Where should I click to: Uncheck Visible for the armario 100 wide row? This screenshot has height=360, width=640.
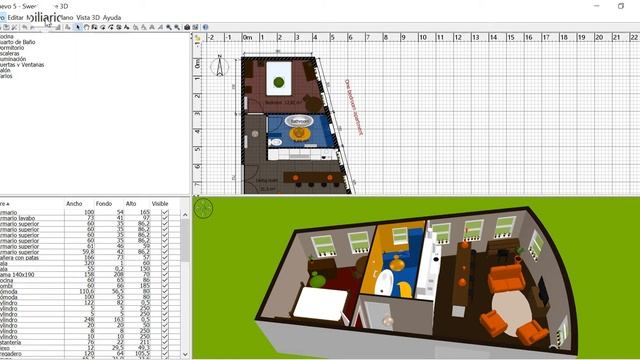[x=164, y=212]
